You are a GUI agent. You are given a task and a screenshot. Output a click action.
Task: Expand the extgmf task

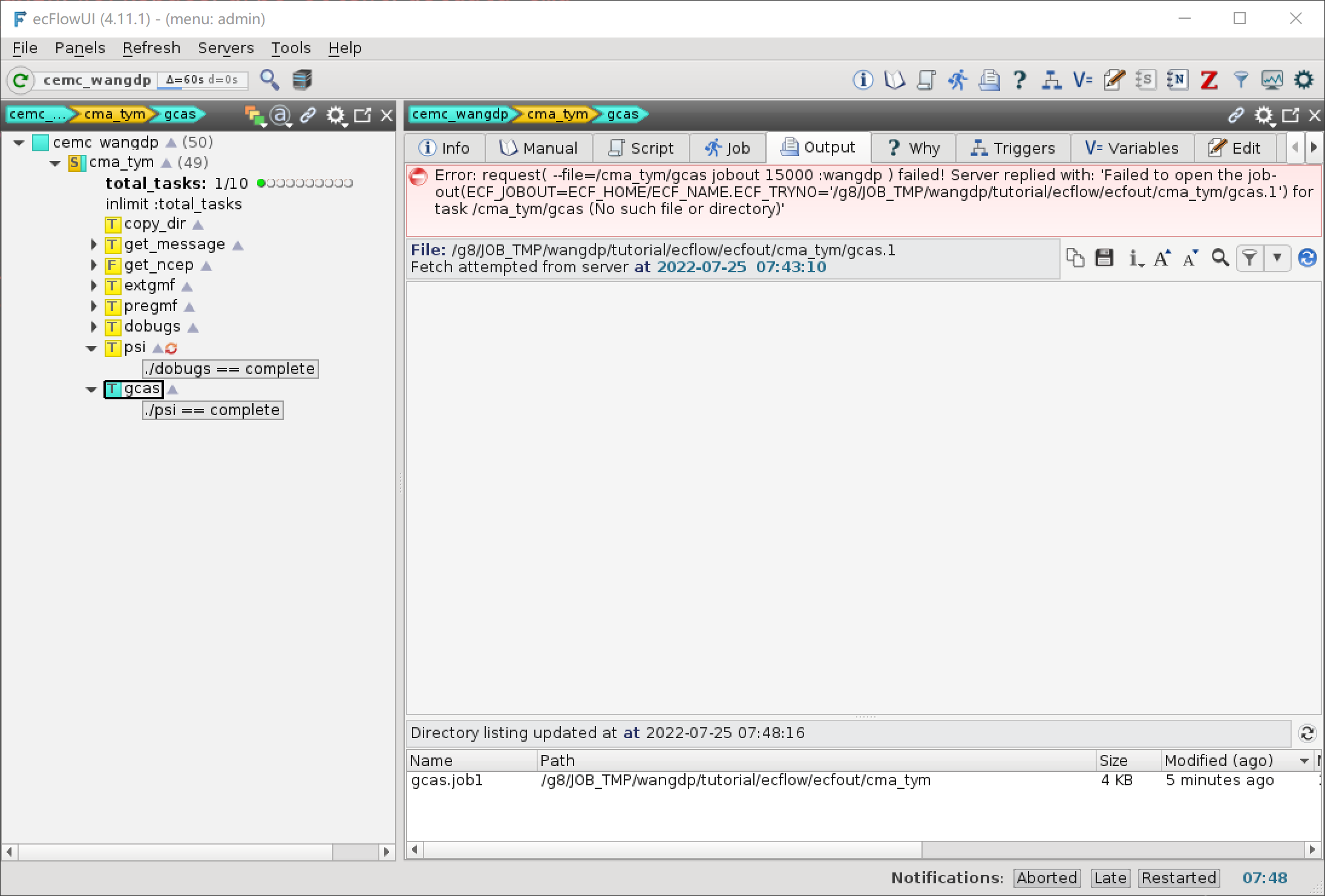pyautogui.click(x=94, y=286)
